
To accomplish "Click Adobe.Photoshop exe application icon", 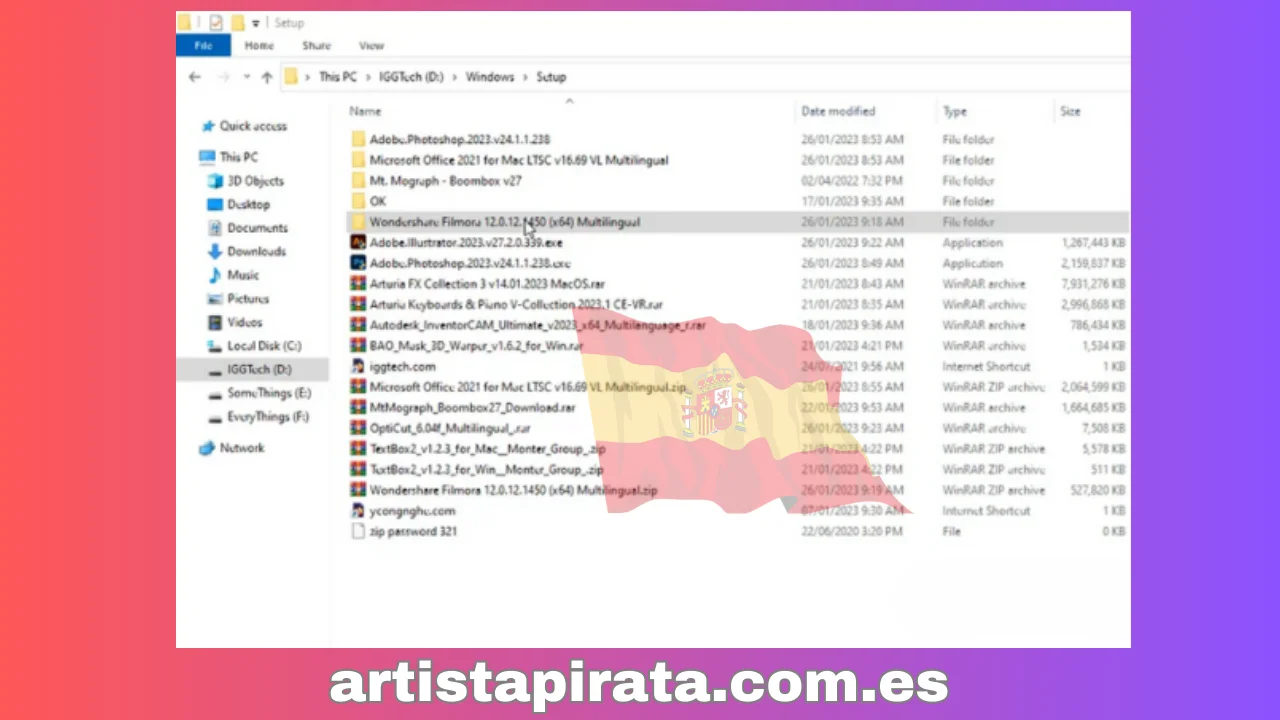I will point(358,263).
